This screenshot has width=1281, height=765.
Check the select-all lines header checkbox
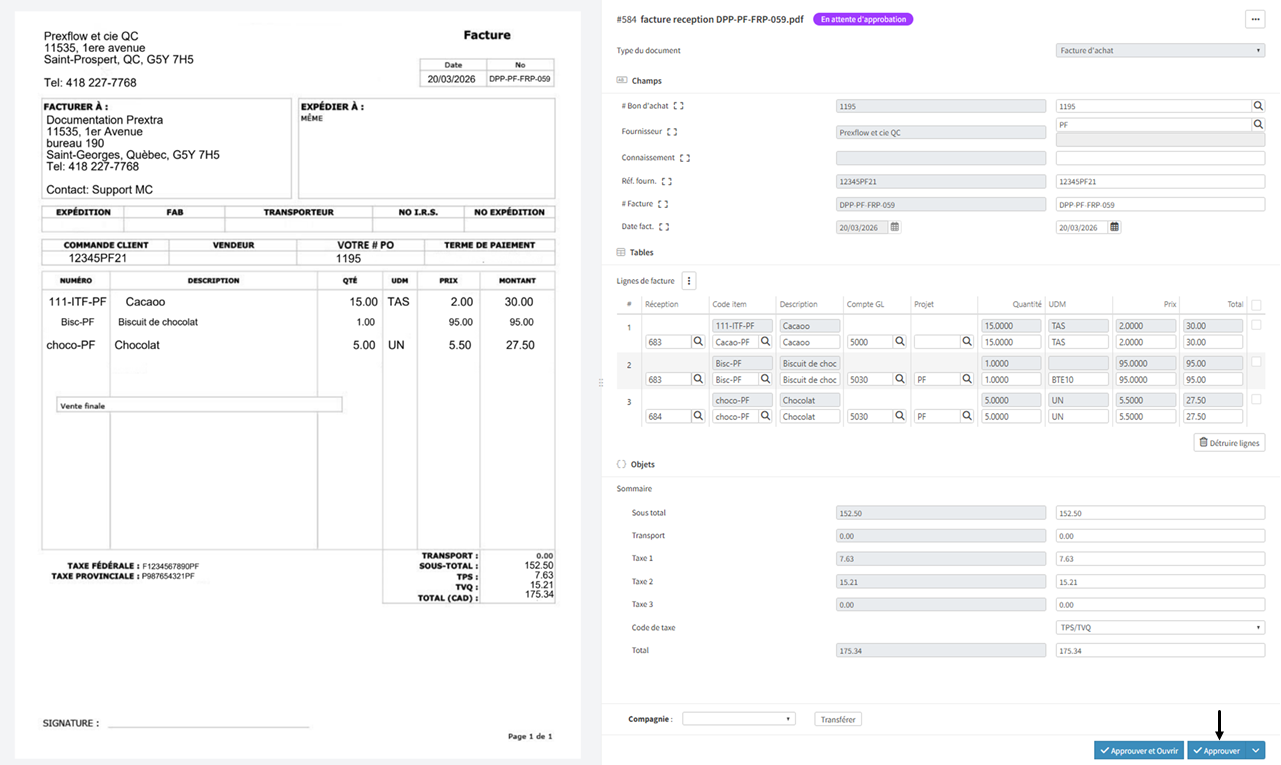1256,305
